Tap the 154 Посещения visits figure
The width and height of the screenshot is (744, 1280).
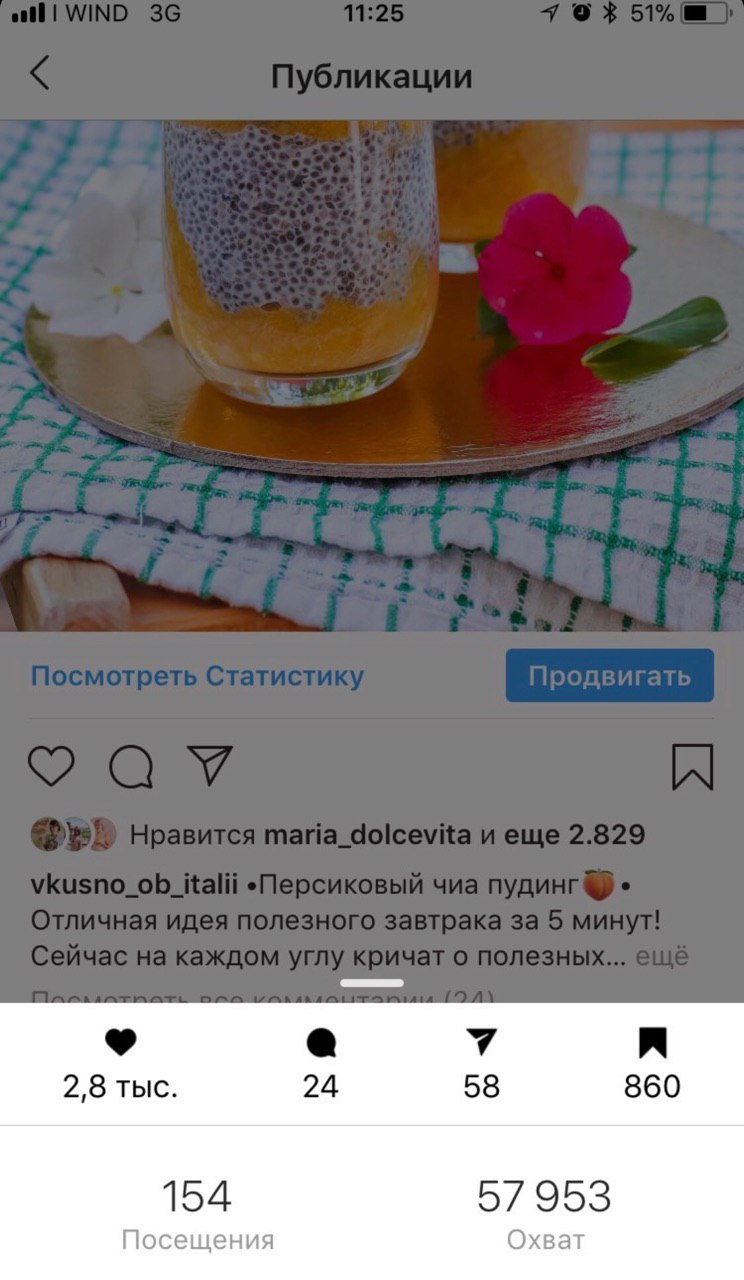(x=197, y=1214)
